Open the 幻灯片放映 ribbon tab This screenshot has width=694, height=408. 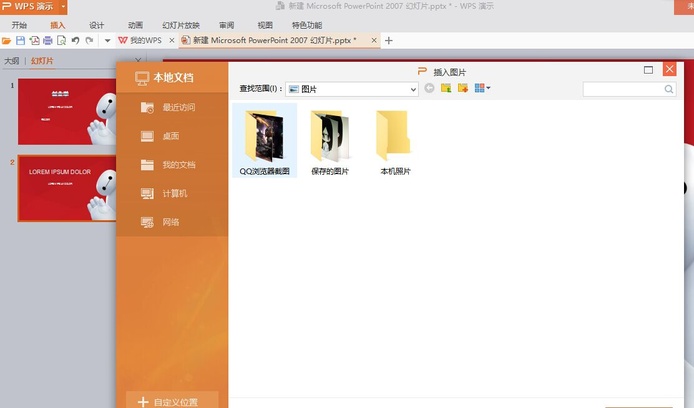[181, 25]
